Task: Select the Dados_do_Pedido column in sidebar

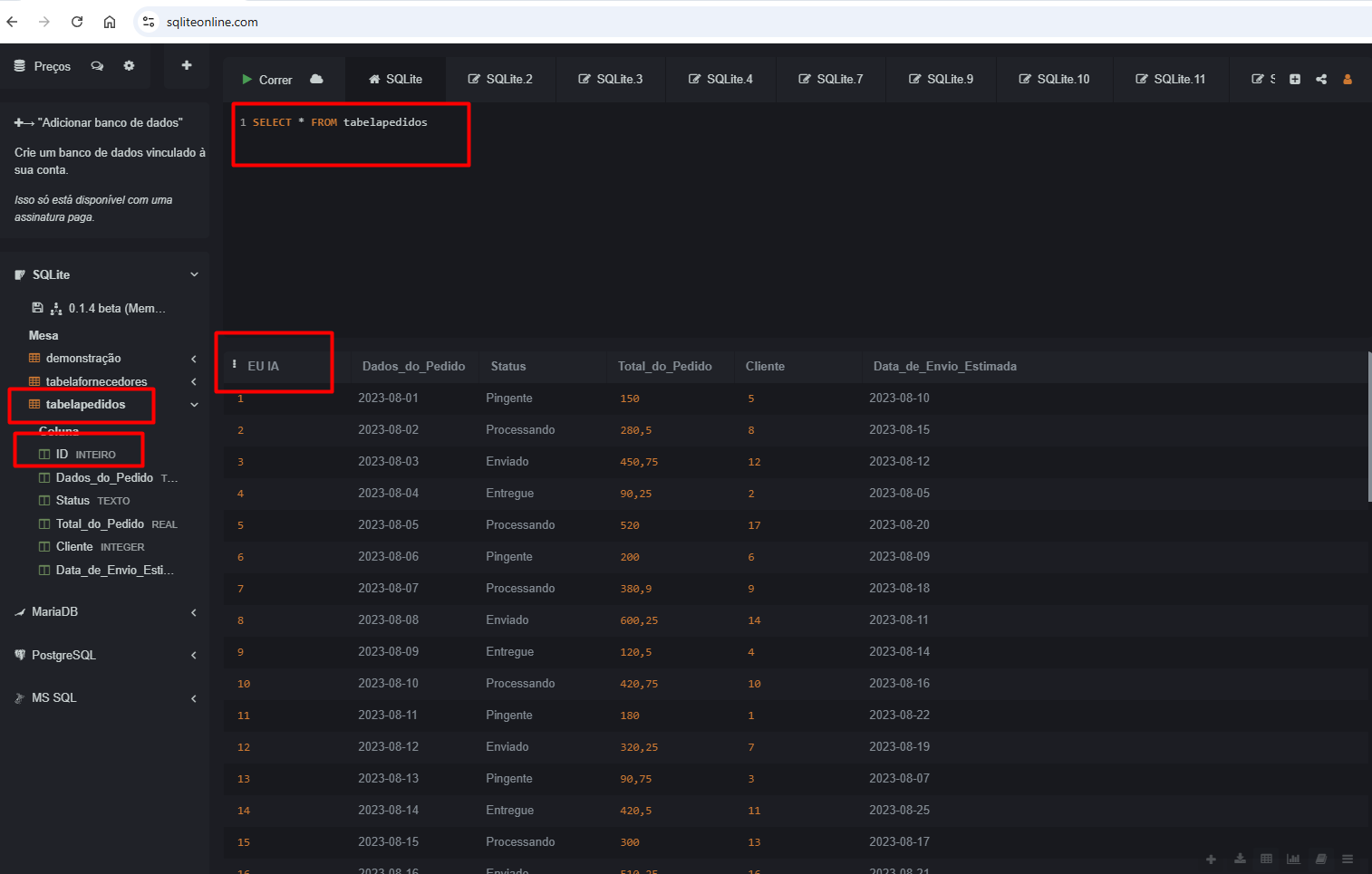Action: (x=108, y=477)
